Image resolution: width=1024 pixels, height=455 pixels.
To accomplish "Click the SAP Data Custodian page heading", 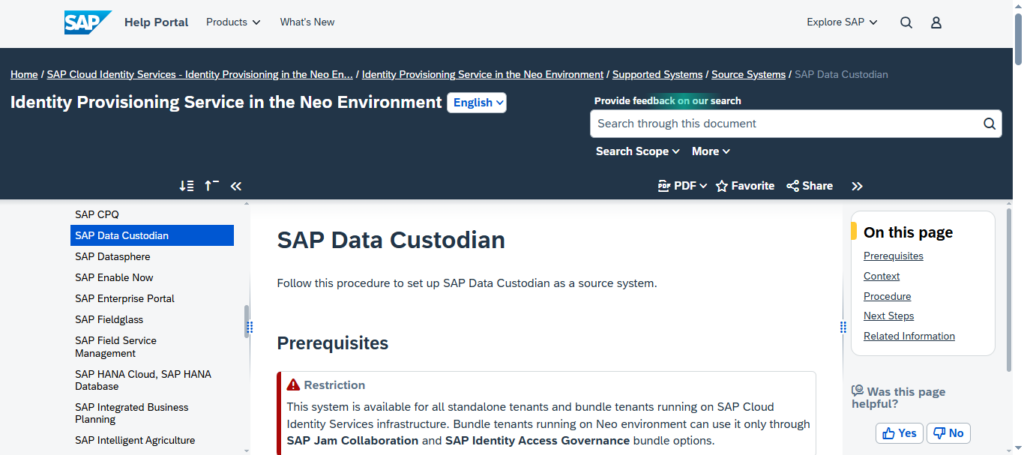I will tap(391, 240).
